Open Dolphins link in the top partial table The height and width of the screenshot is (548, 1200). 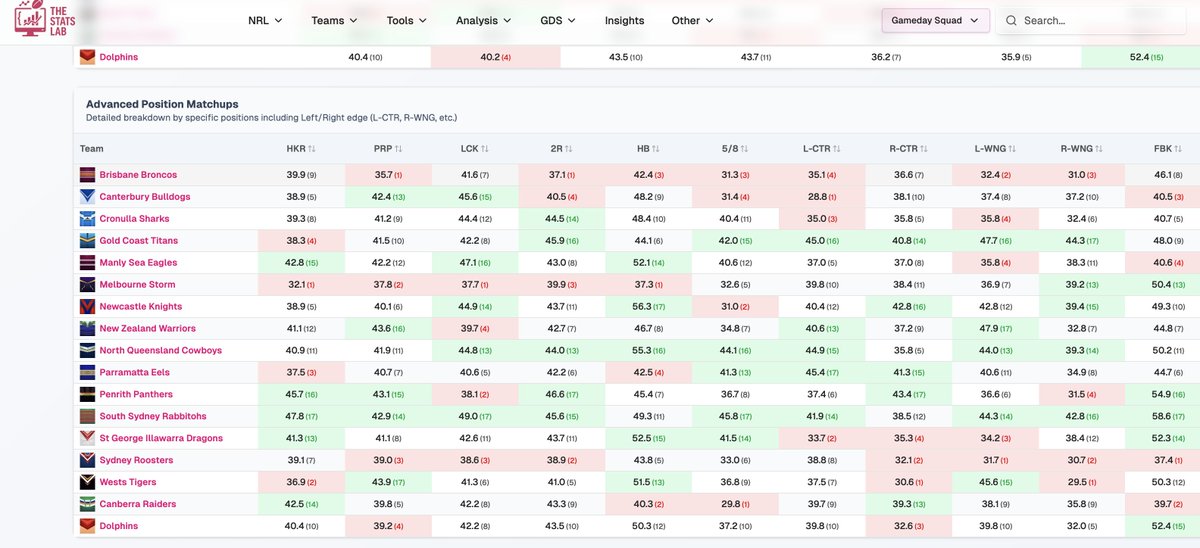tap(119, 57)
